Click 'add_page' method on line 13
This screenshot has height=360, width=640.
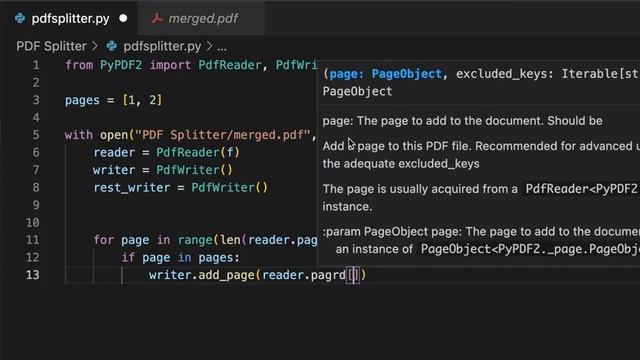pyautogui.click(x=227, y=275)
